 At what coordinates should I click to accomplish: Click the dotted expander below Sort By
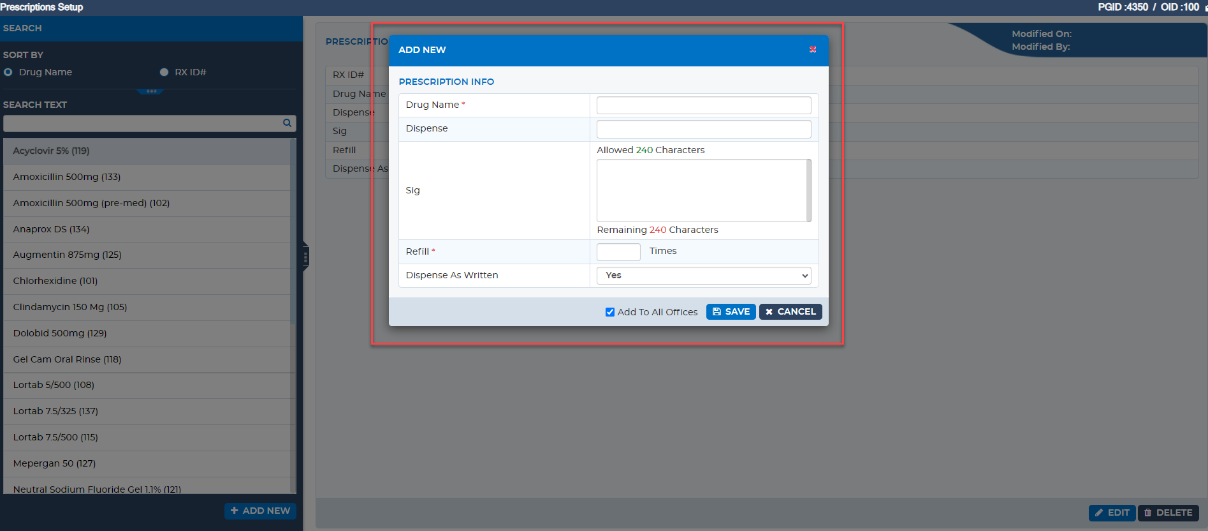click(x=151, y=91)
